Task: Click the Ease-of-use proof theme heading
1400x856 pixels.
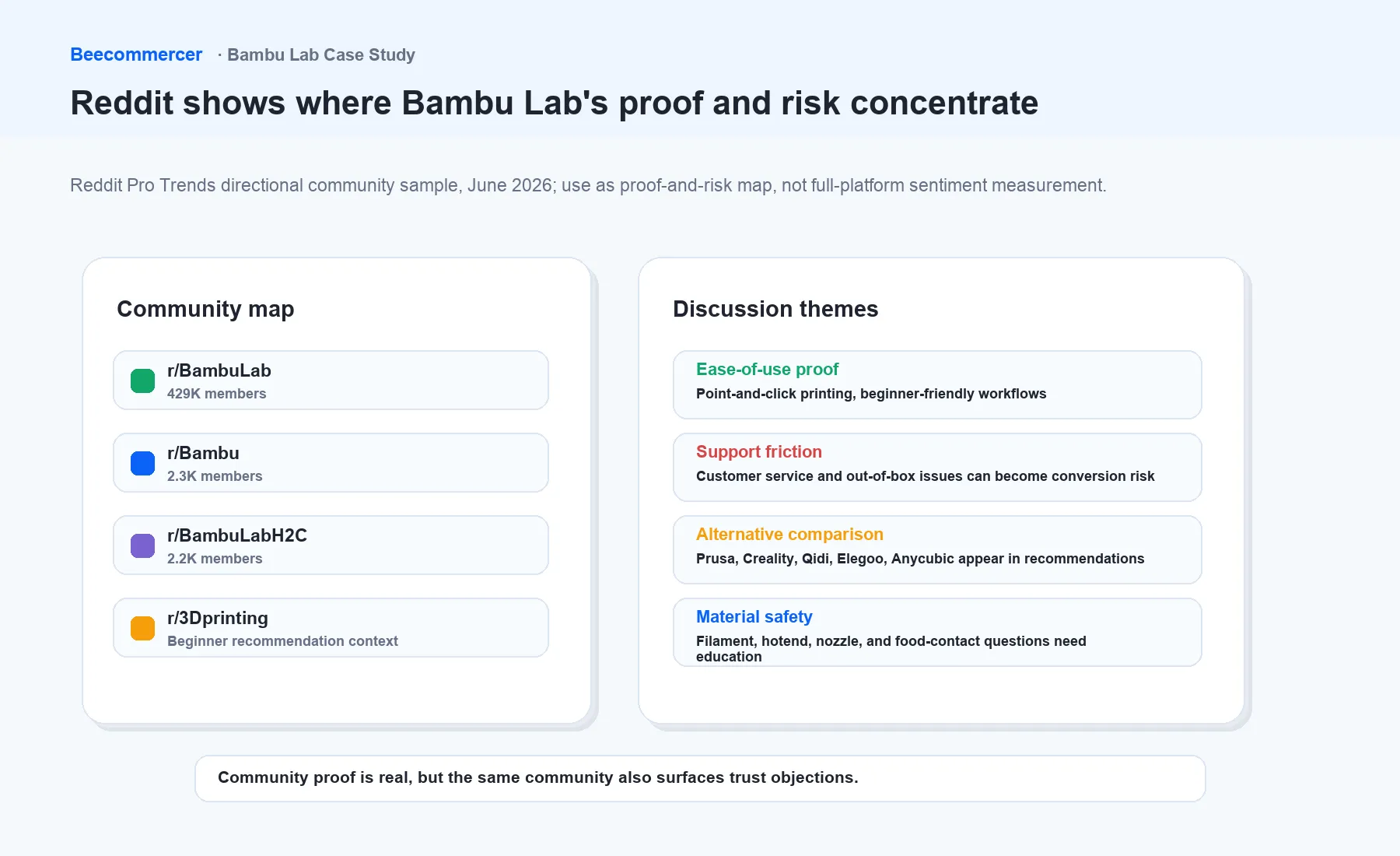Action: pos(767,369)
